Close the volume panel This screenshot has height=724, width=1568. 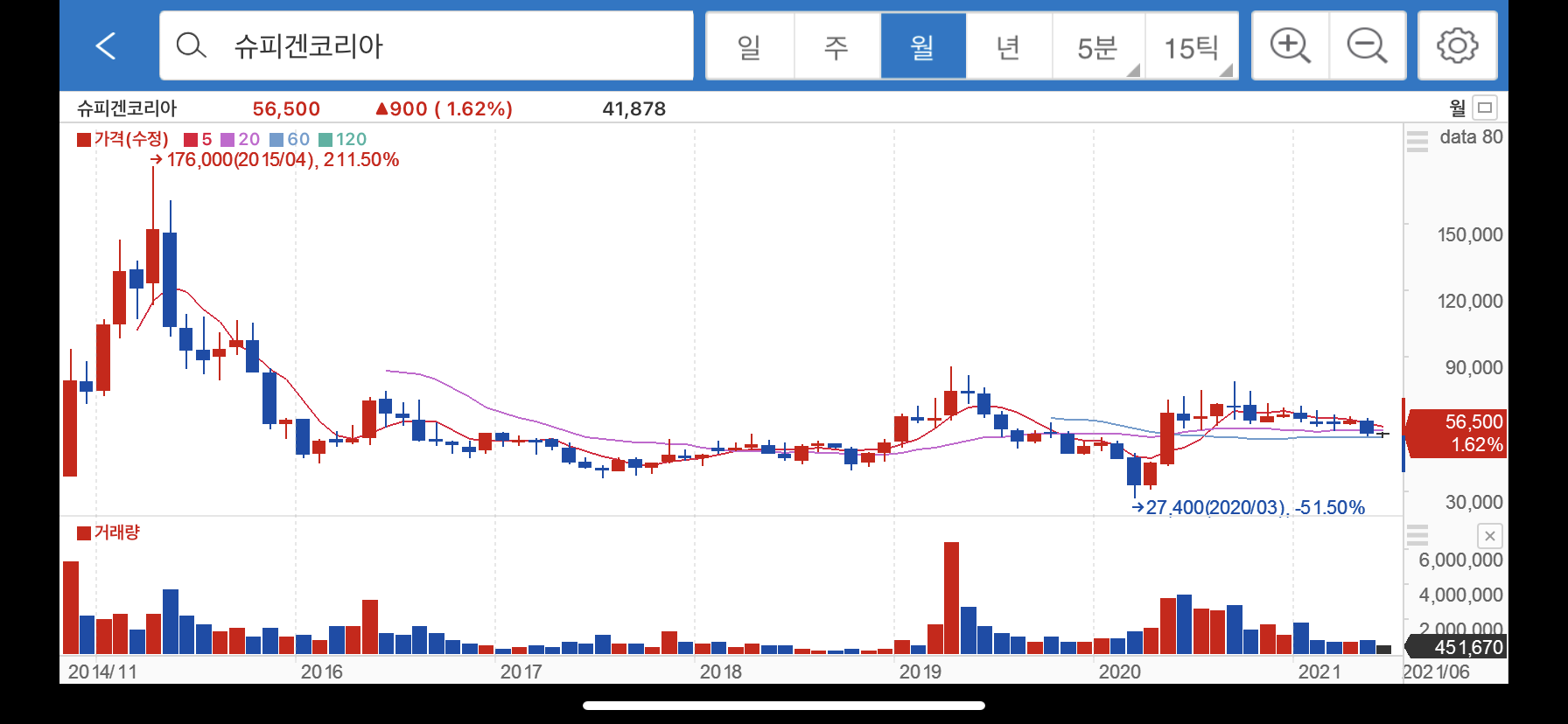(1490, 536)
